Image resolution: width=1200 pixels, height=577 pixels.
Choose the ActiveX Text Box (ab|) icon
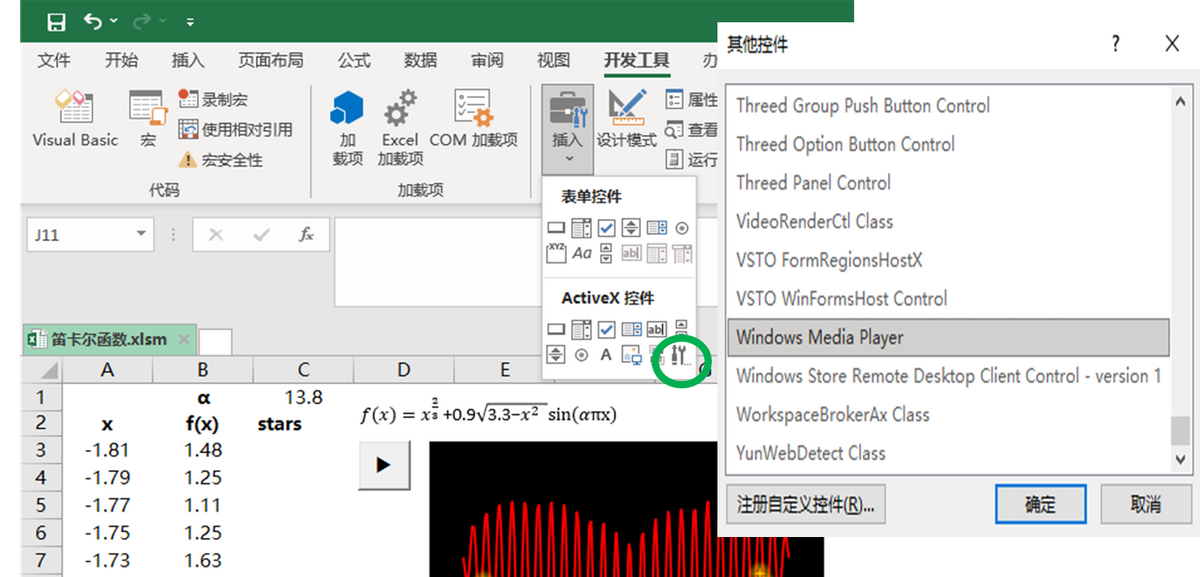[x=656, y=329]
